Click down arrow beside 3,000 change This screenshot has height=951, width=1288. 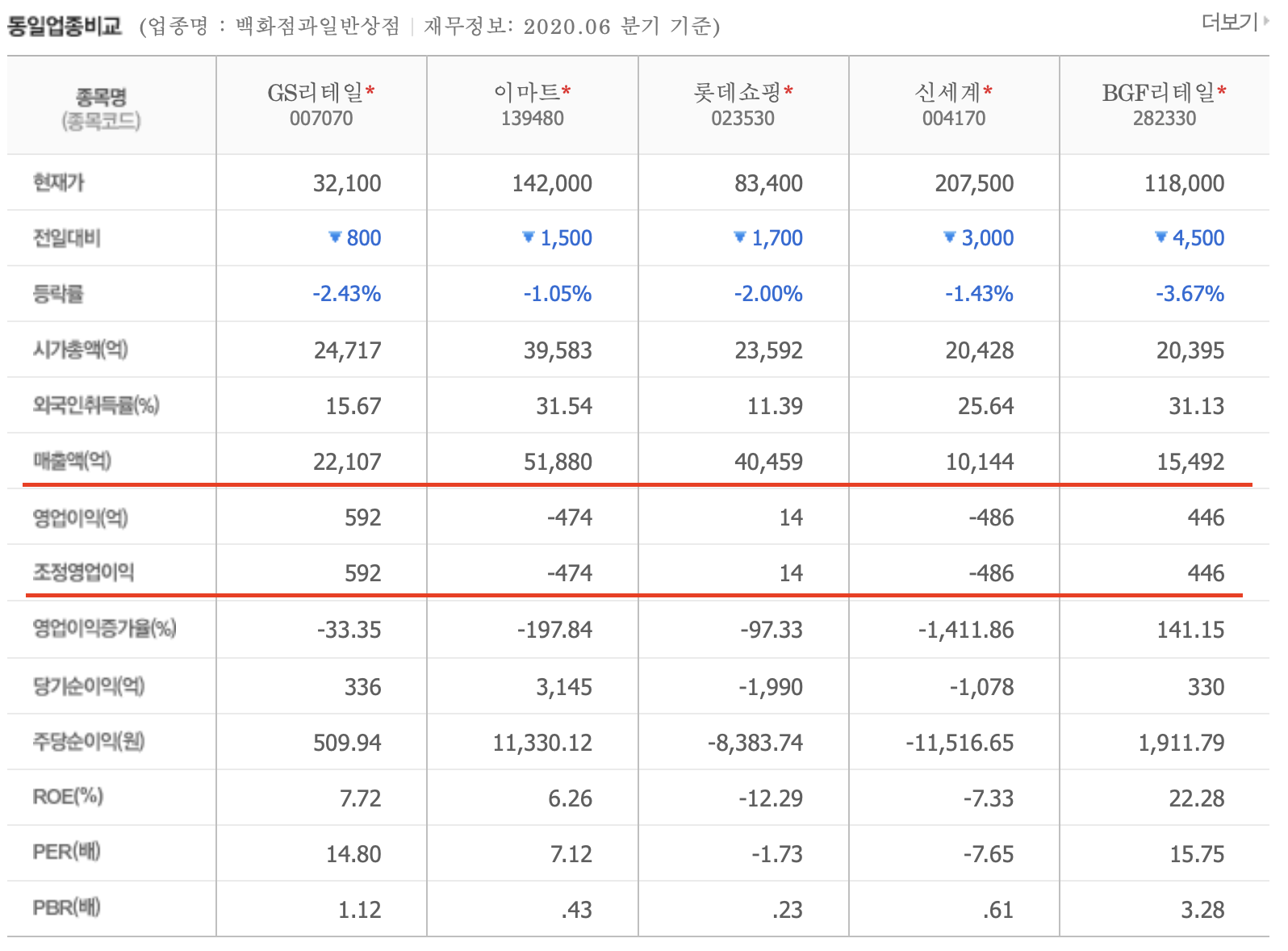click(950, 237)
